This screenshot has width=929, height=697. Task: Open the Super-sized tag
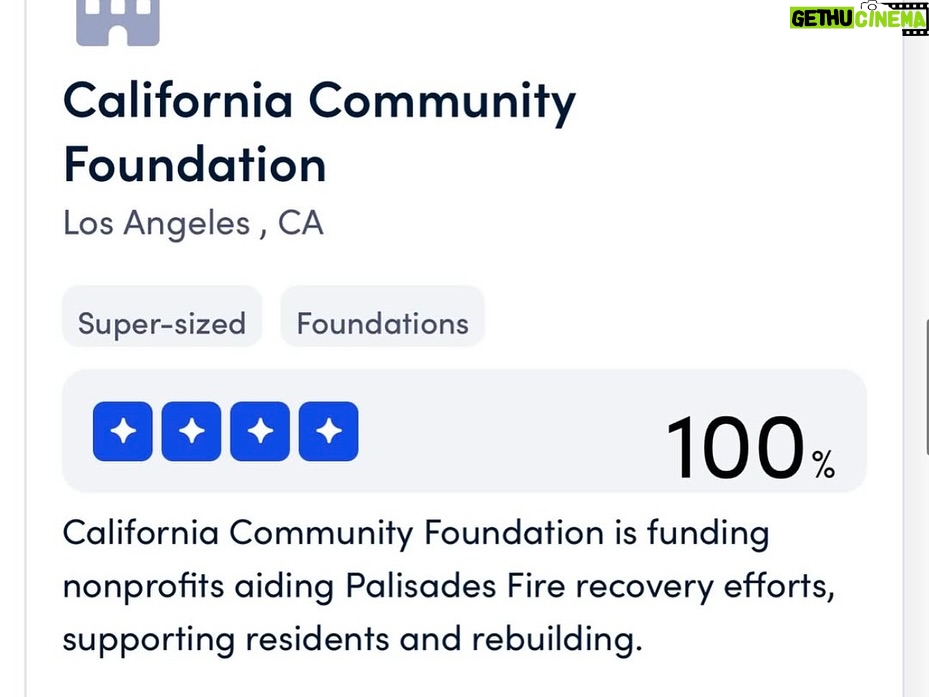(x=162, y=324)
